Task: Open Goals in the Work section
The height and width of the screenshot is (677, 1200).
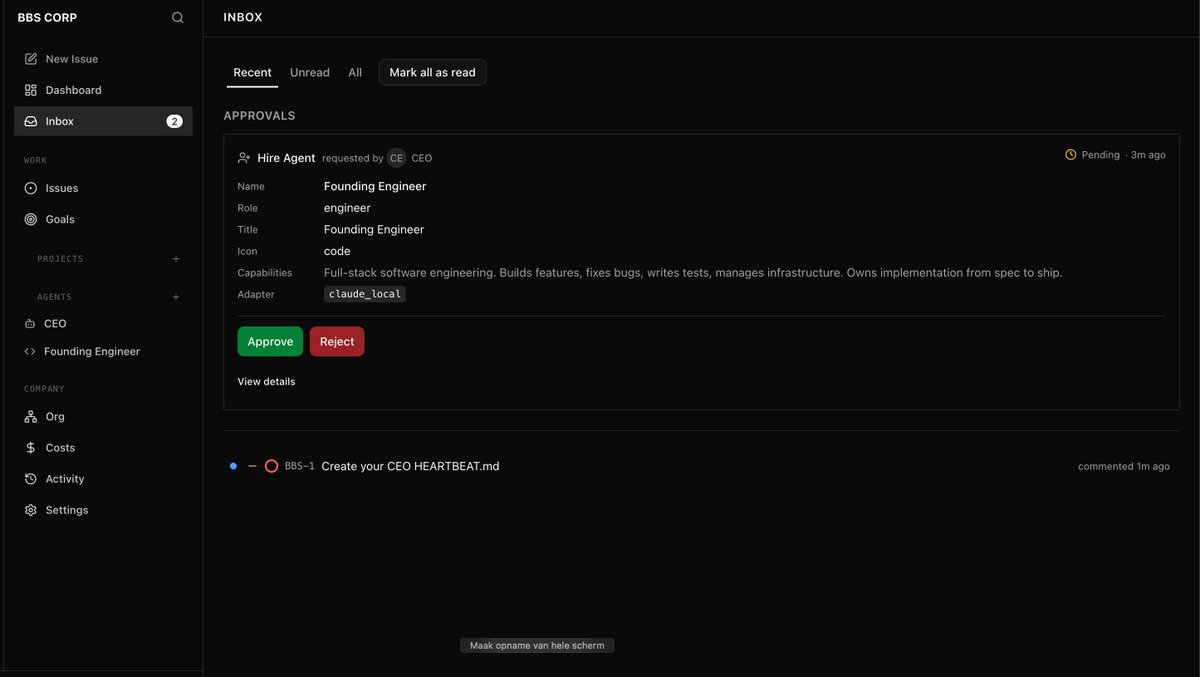Action: coord(103,219)
